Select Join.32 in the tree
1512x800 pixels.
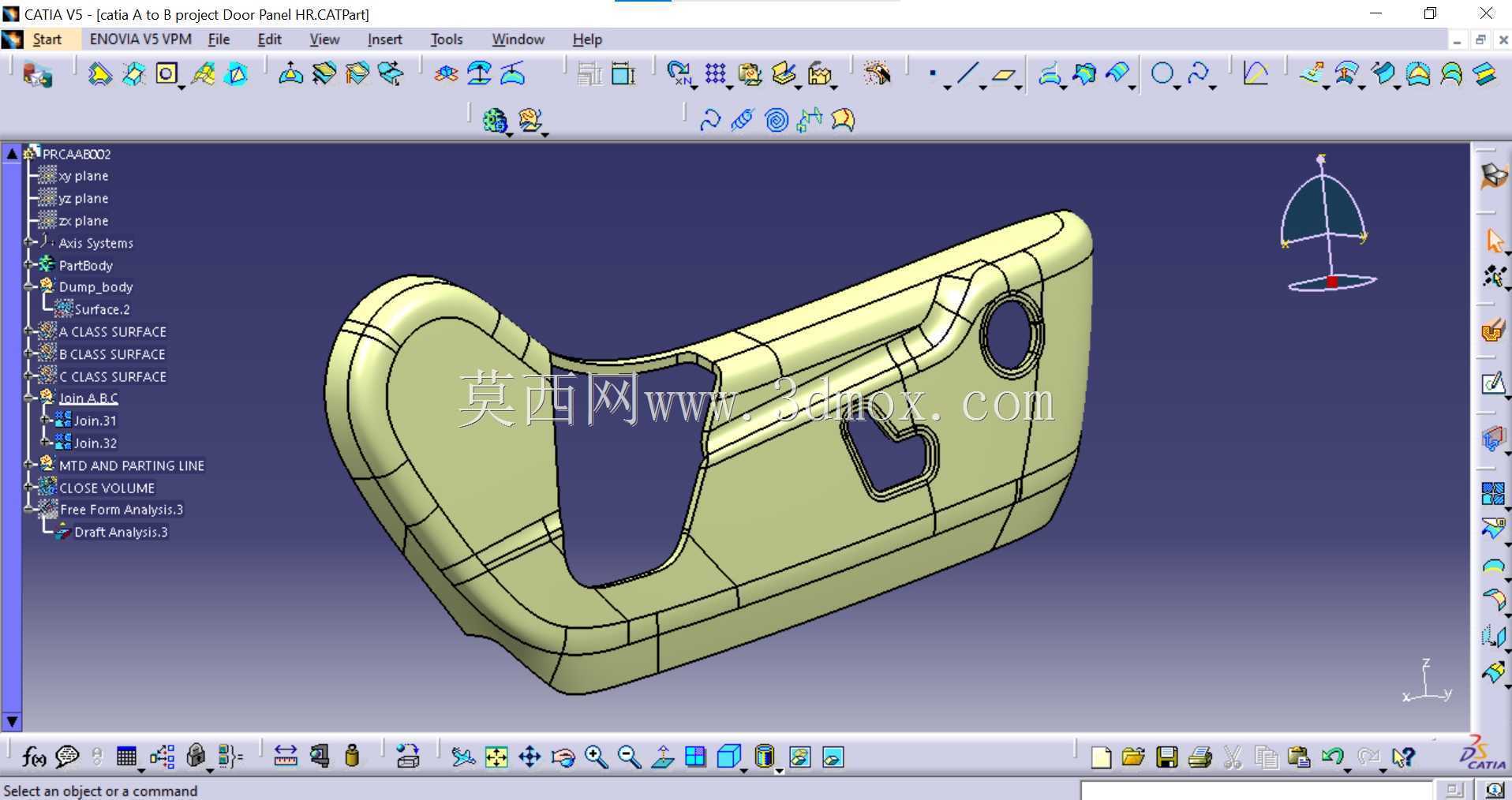coord(95,443)
